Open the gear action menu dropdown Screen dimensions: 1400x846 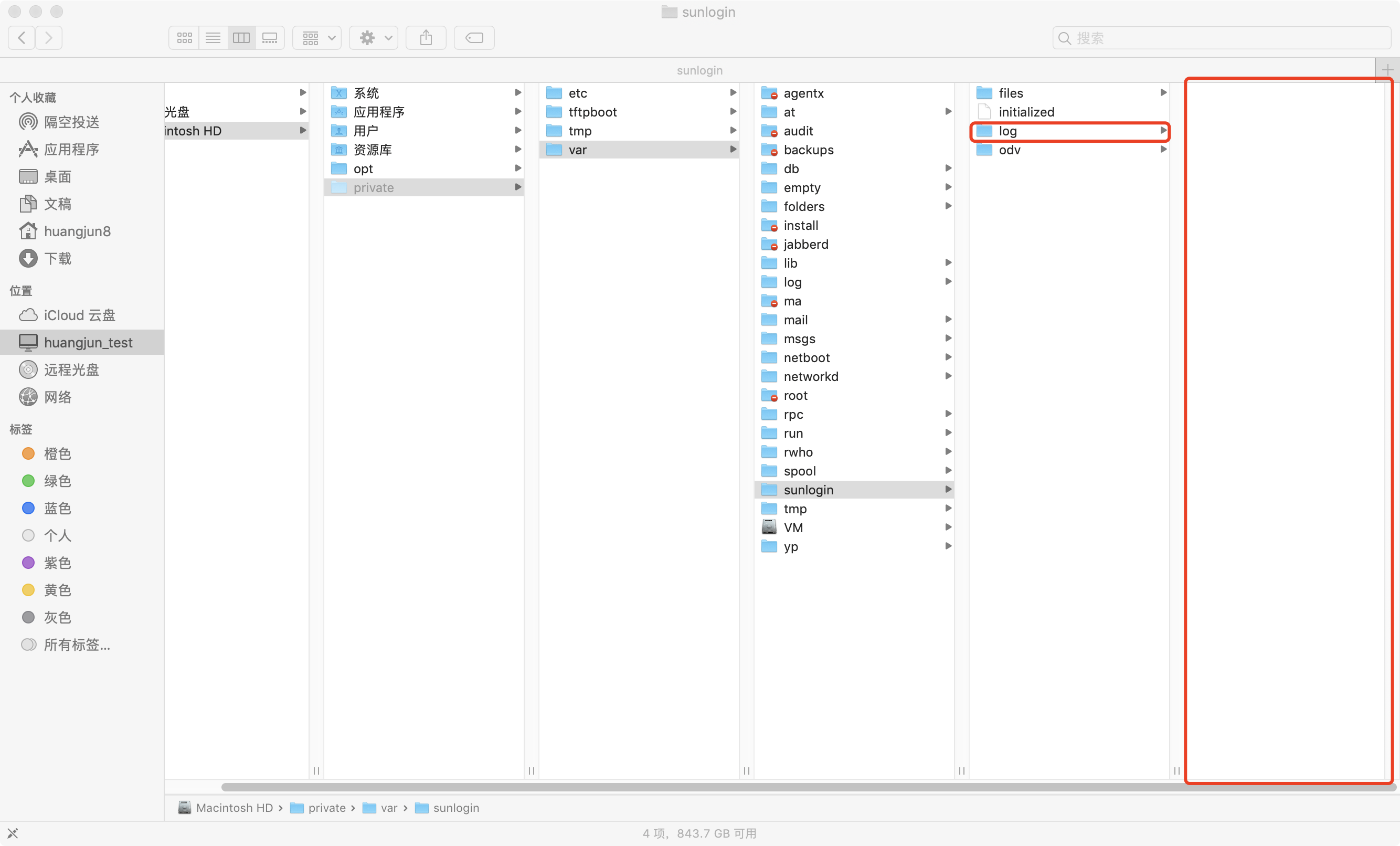pos(373,38)
